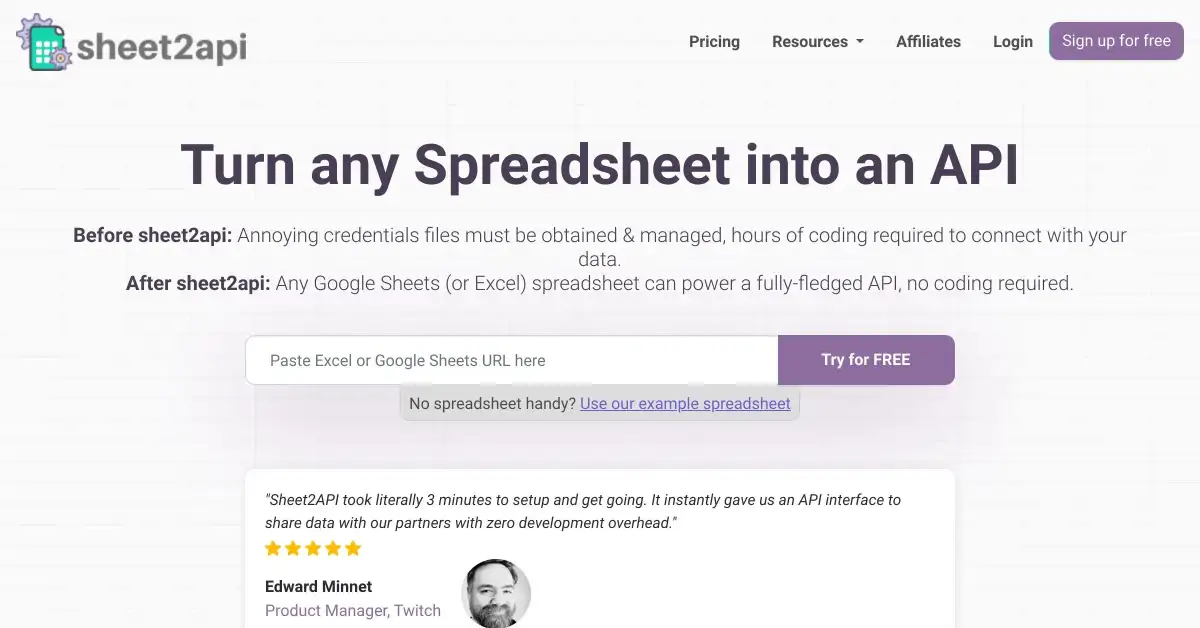Image resolution: width=1200 pixels, height=628 pixels.
Task: Open the Login page
Action: coord(1012,42)
